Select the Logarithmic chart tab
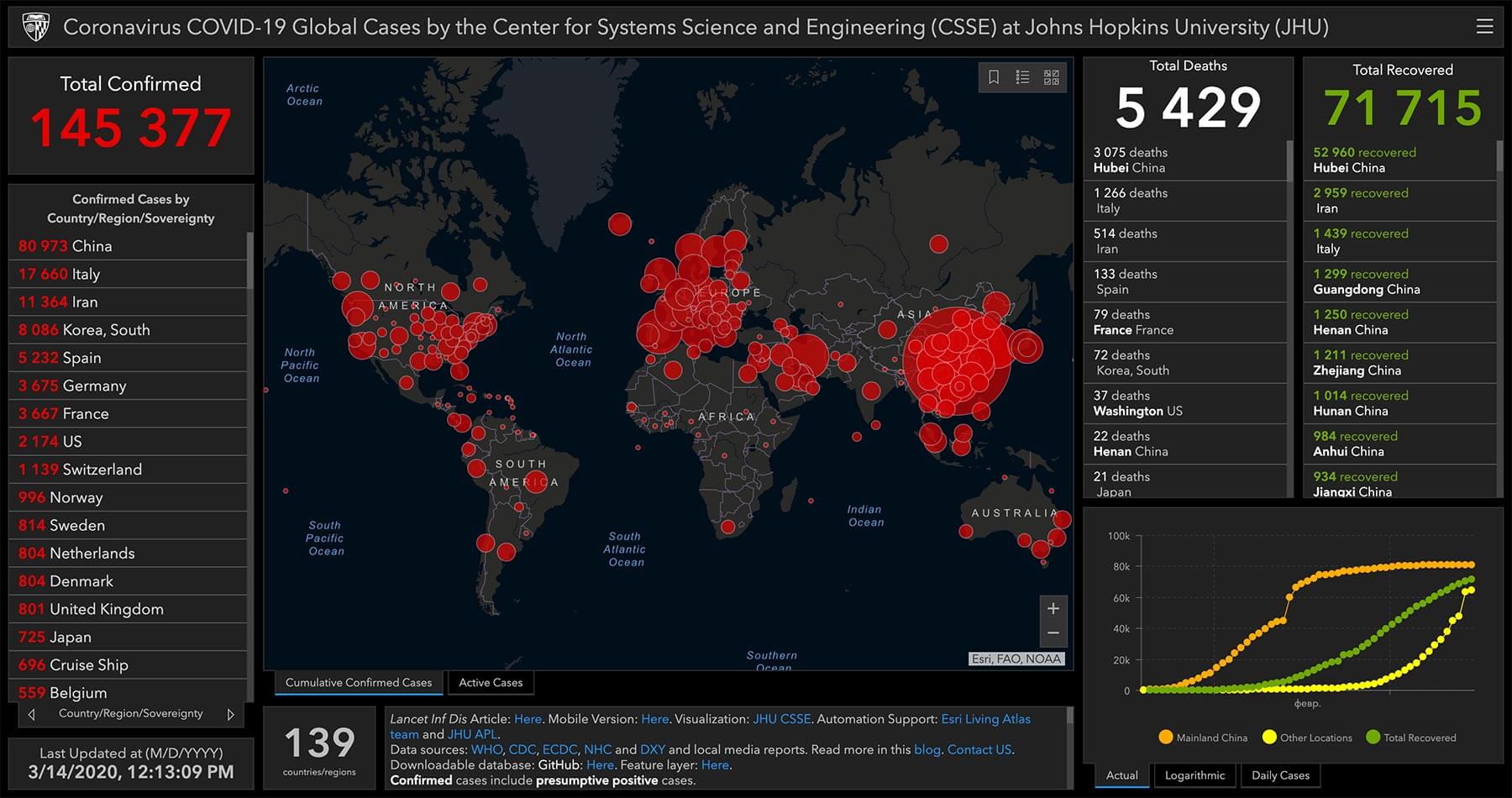Screen dimensions: 1512x798 (x=1194, y=775)
